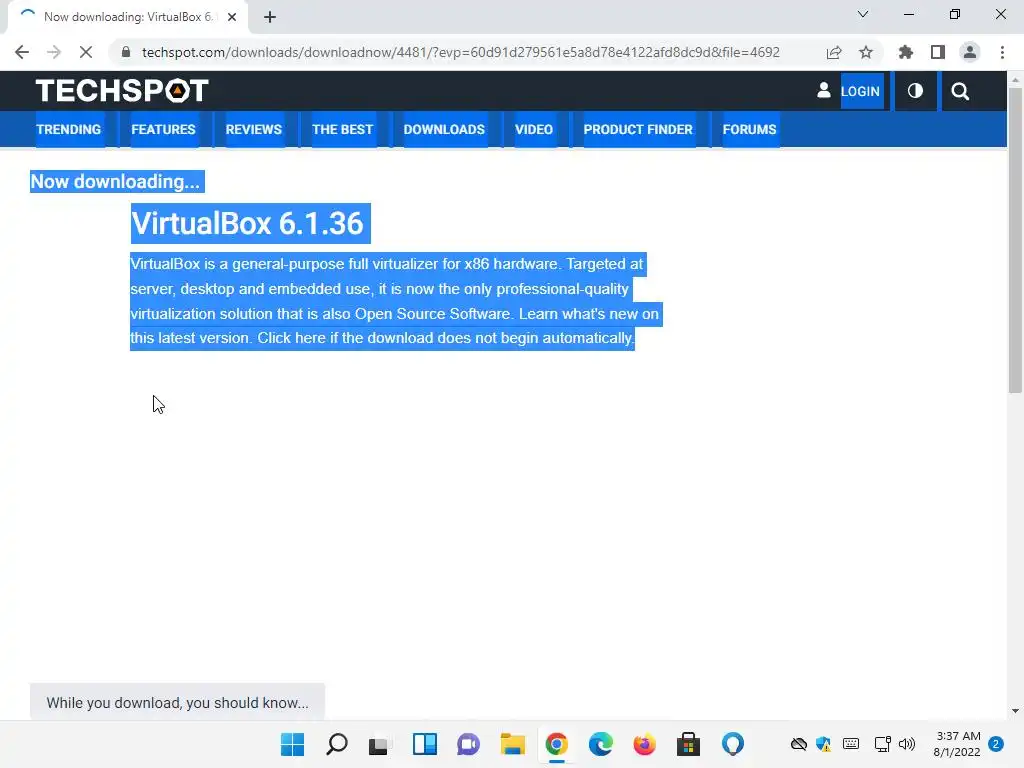The height and width of the screenshot is (768, 1024).
Task: Share this page using the share icon
Action: point(834,52)
